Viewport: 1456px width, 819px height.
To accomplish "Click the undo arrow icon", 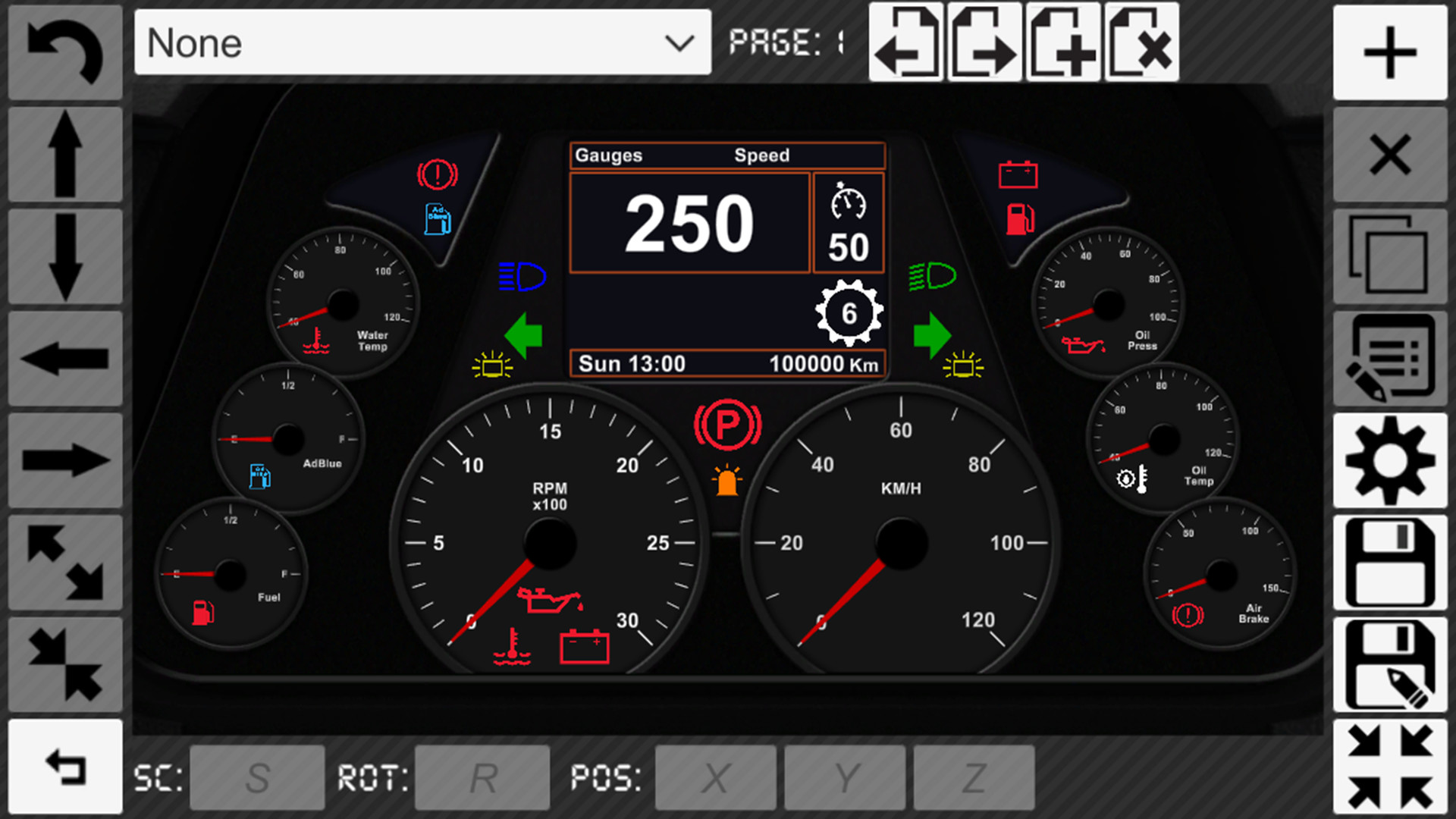I will click(x=64, y=51).
